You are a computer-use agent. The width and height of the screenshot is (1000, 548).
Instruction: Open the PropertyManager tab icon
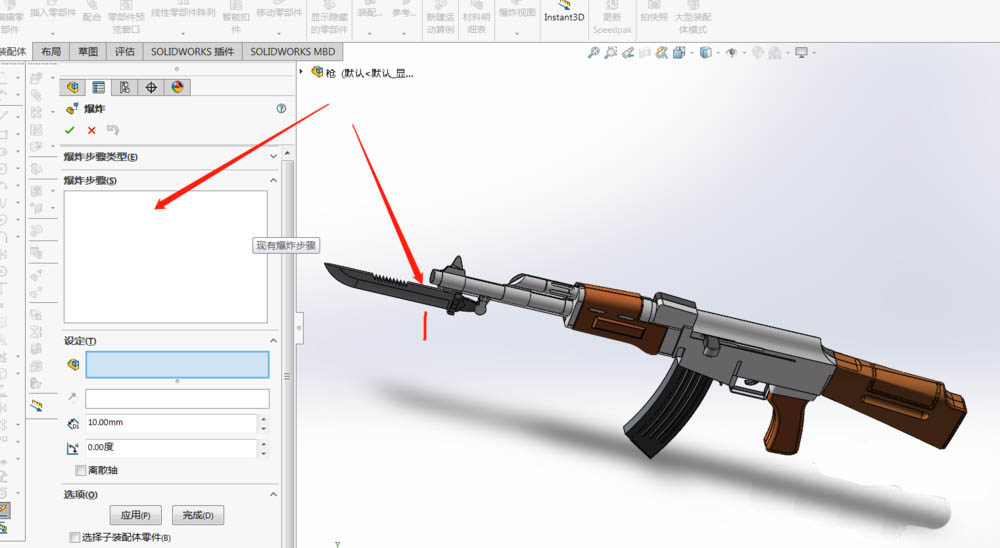tap(98, 87)
